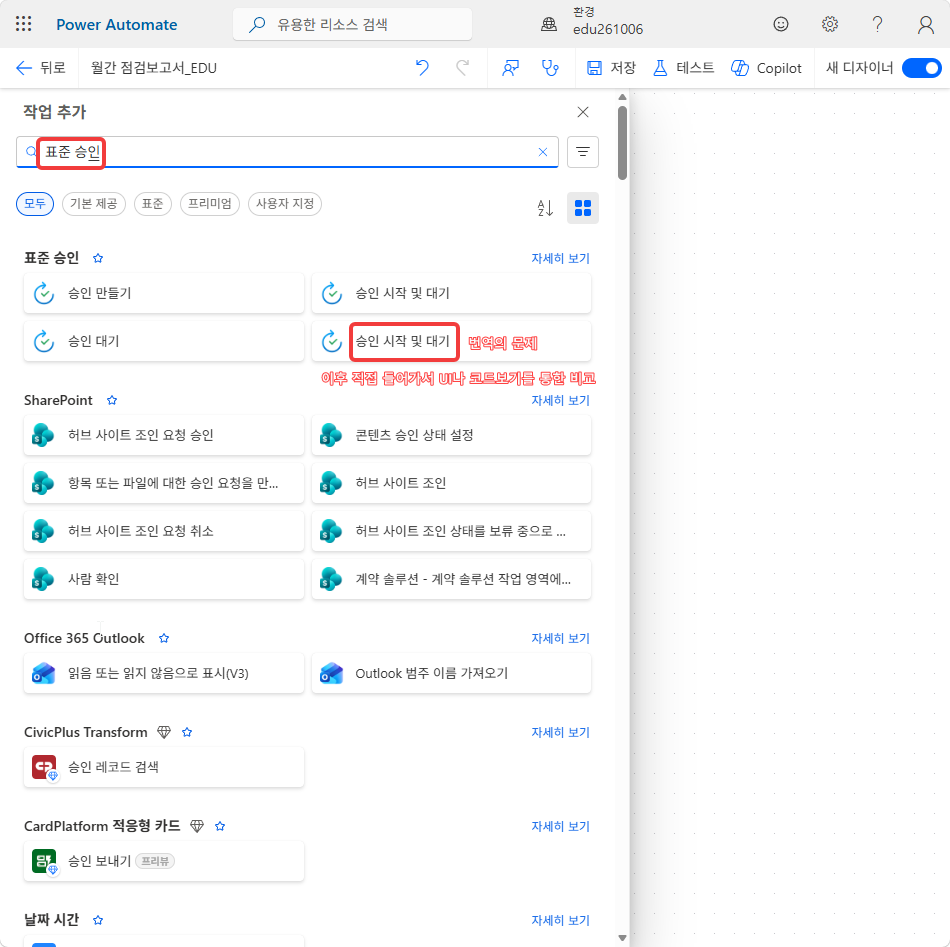Select the 기본 제공 filter chip

tap(93, 204)
